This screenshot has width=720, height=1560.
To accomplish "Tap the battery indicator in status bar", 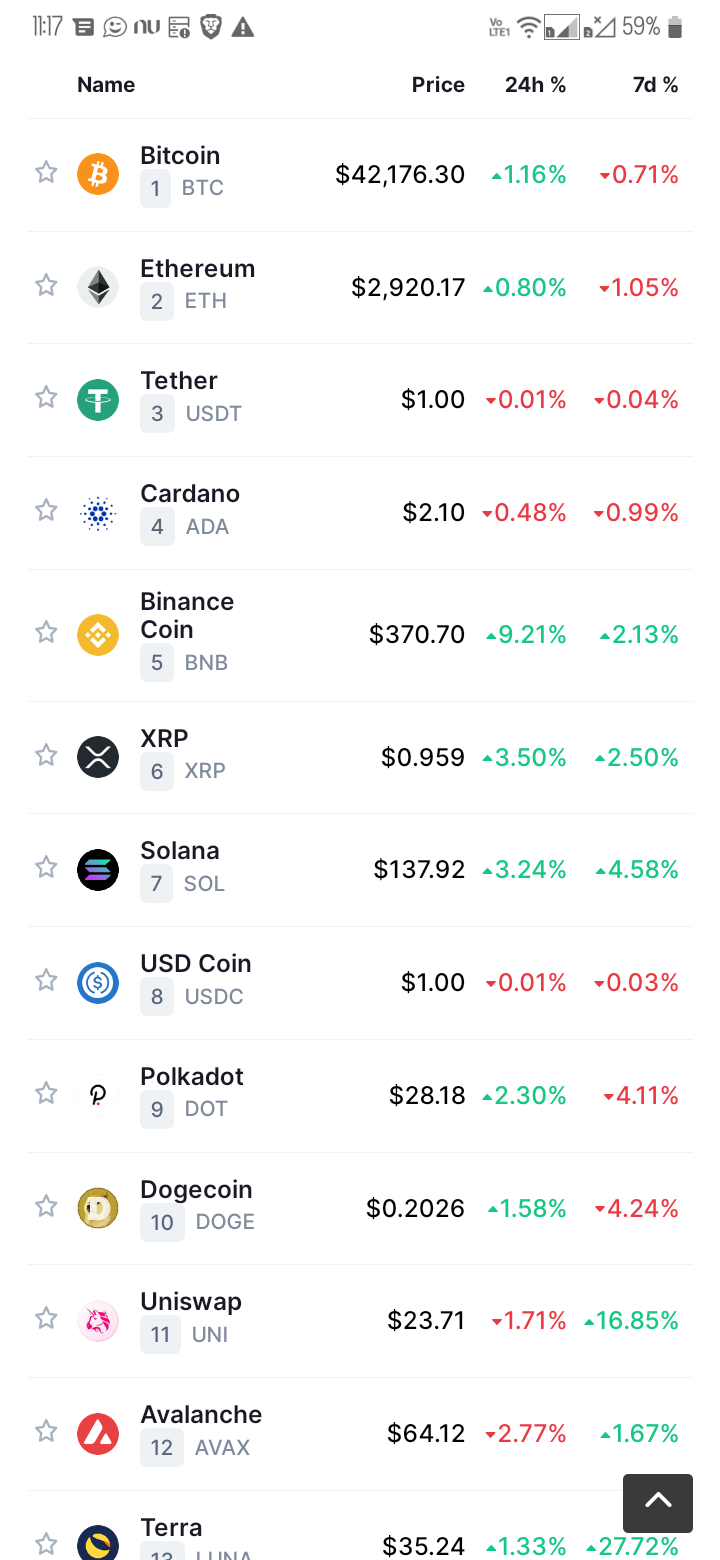I will click(675, 28).
